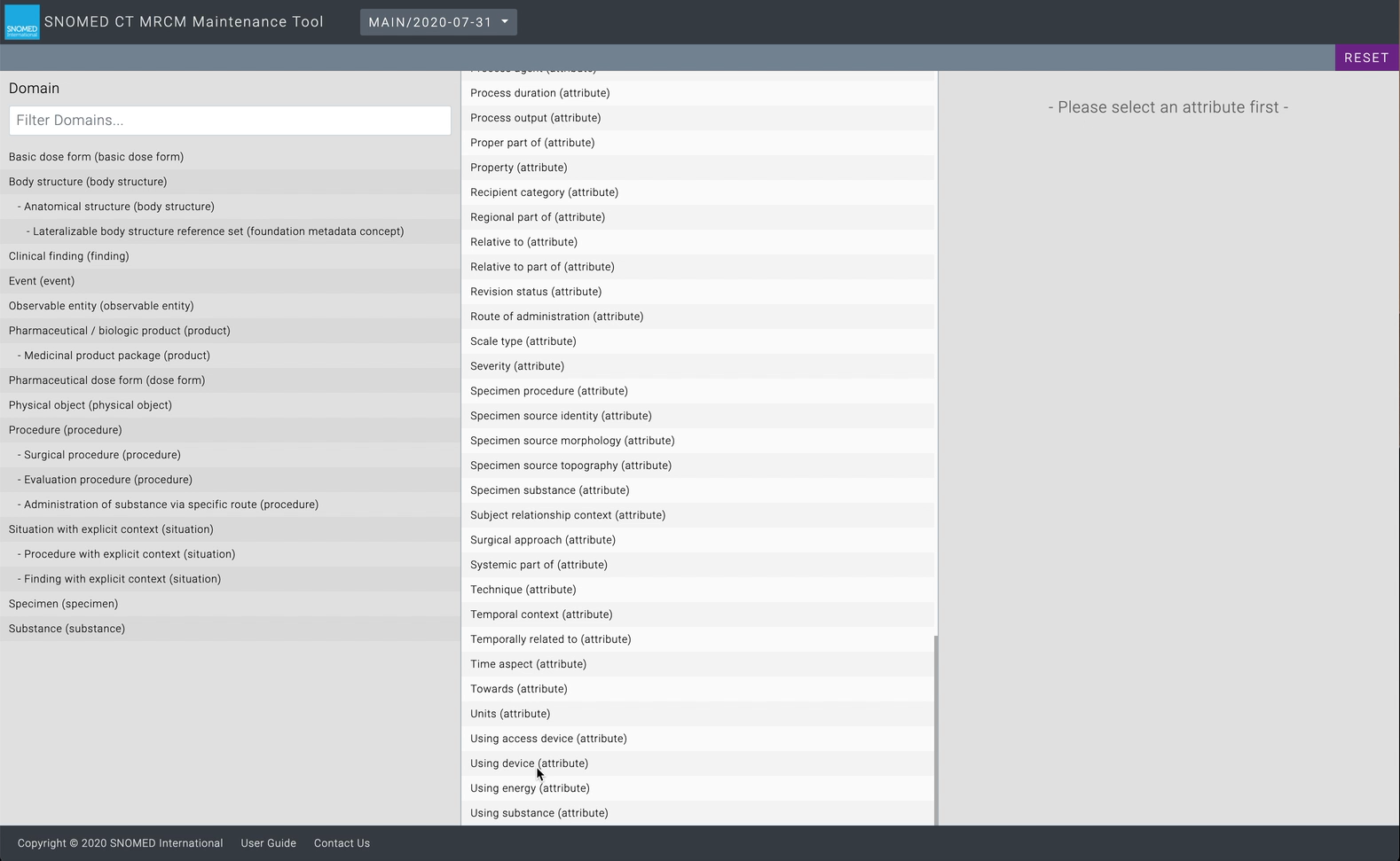The width and height of the screenshot is (1400, 861).
Task: Select Surgical procedure domain
Action: coord(230,455)
